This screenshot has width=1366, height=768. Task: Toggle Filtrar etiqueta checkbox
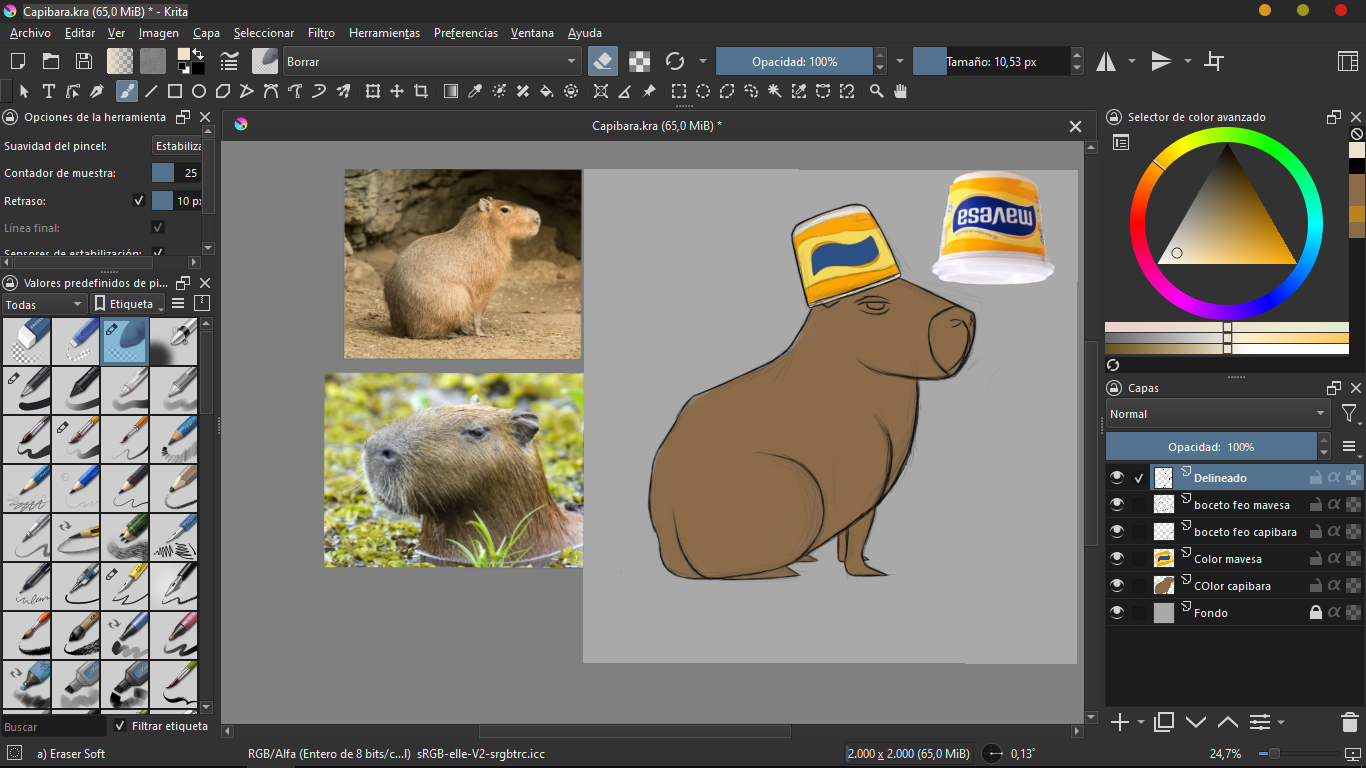pos(120,726)
